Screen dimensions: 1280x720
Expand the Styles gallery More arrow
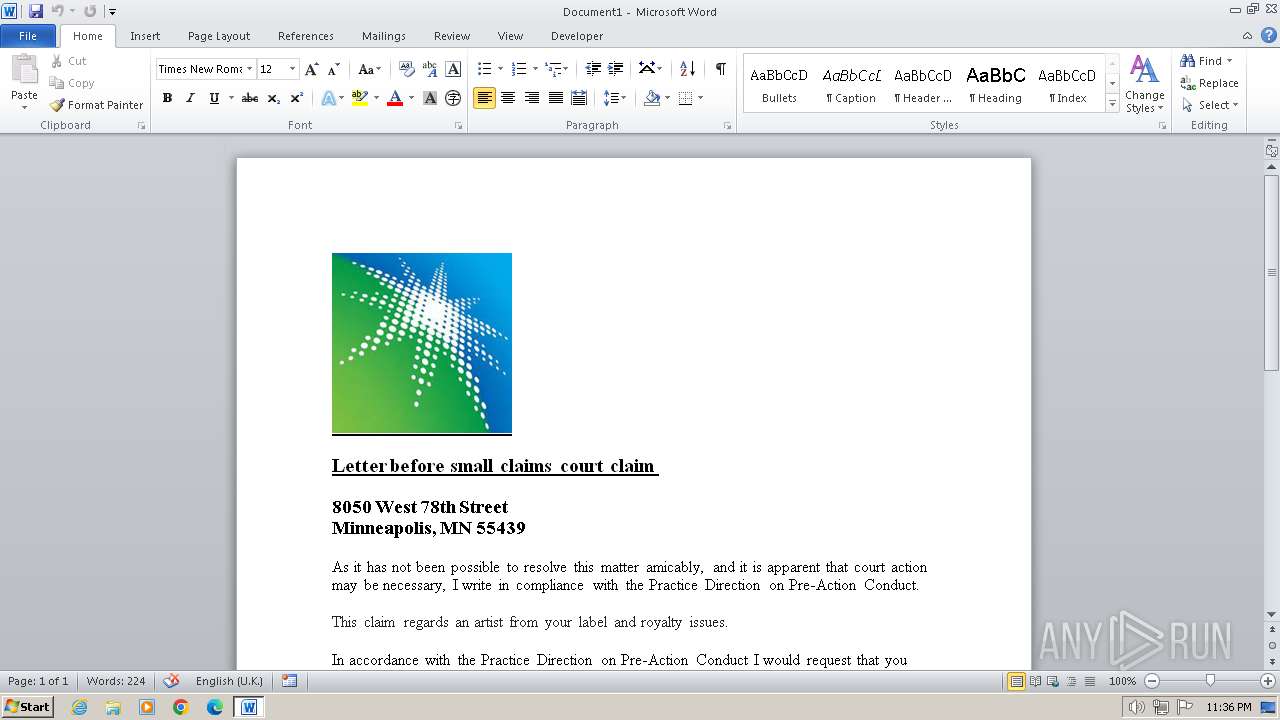[x=1112, y=103]
